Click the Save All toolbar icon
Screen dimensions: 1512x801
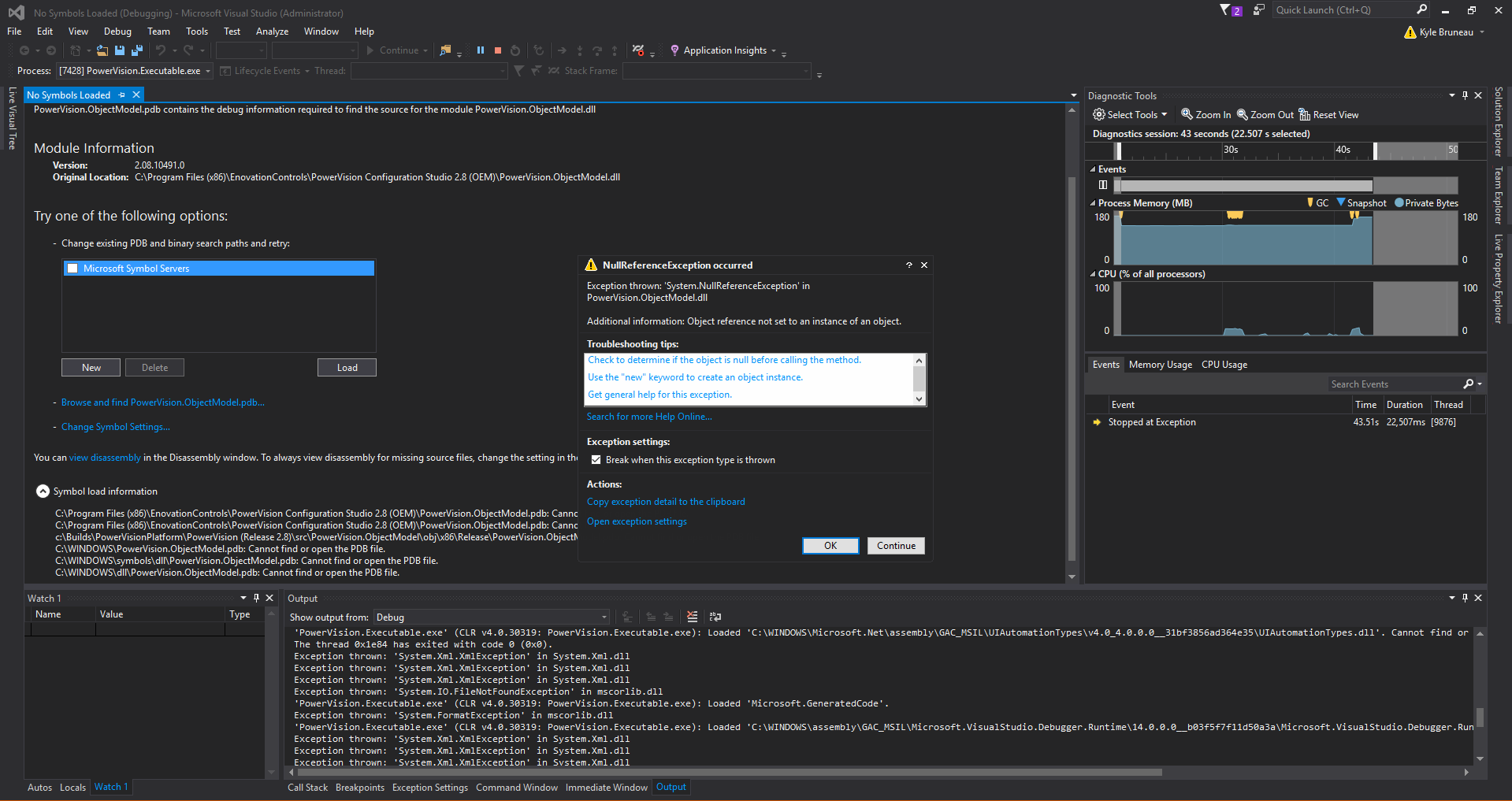(x=137, y=50)
